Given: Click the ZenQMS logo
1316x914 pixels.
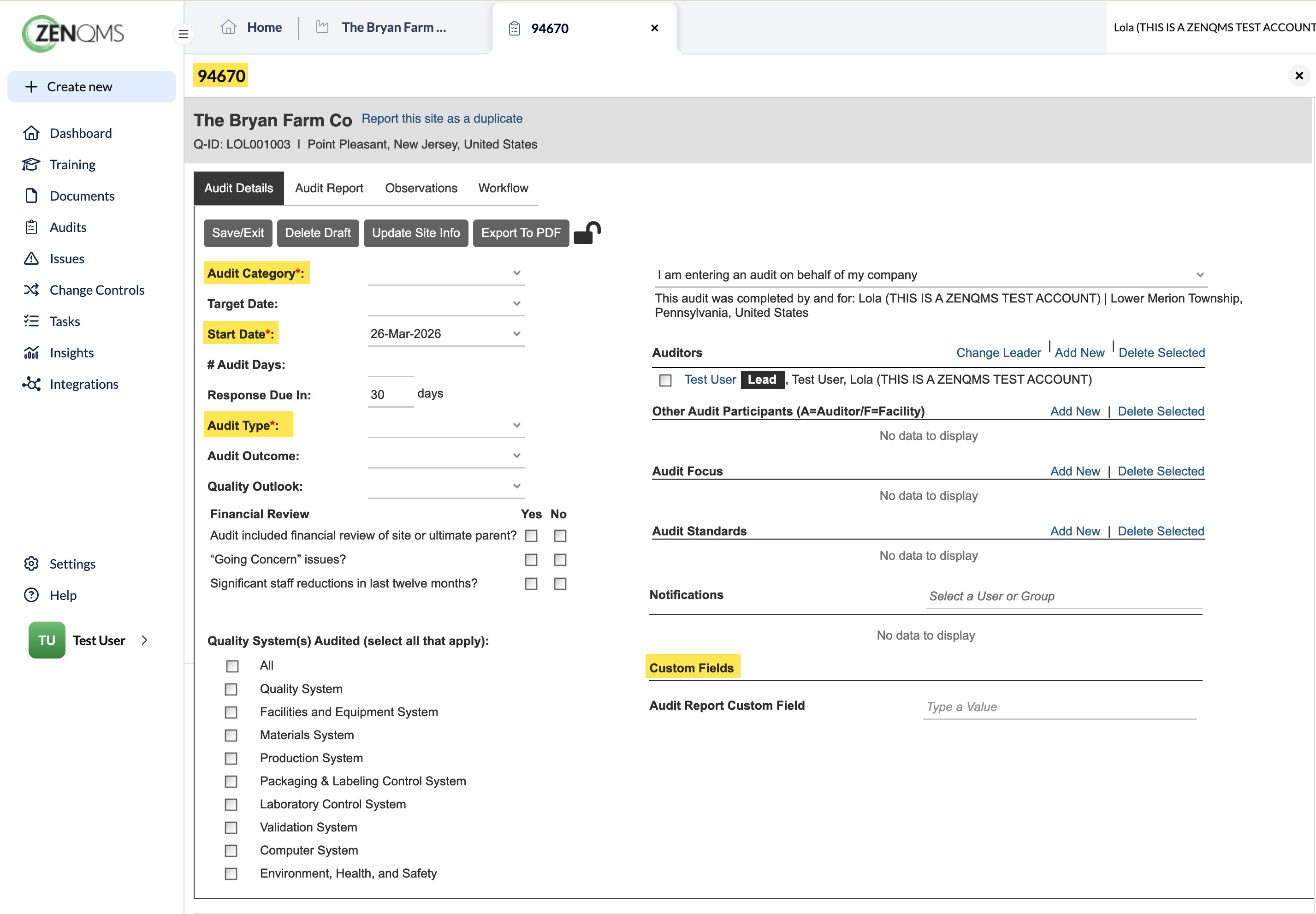Looking at the screenshot, I should [x=73, y=33].
